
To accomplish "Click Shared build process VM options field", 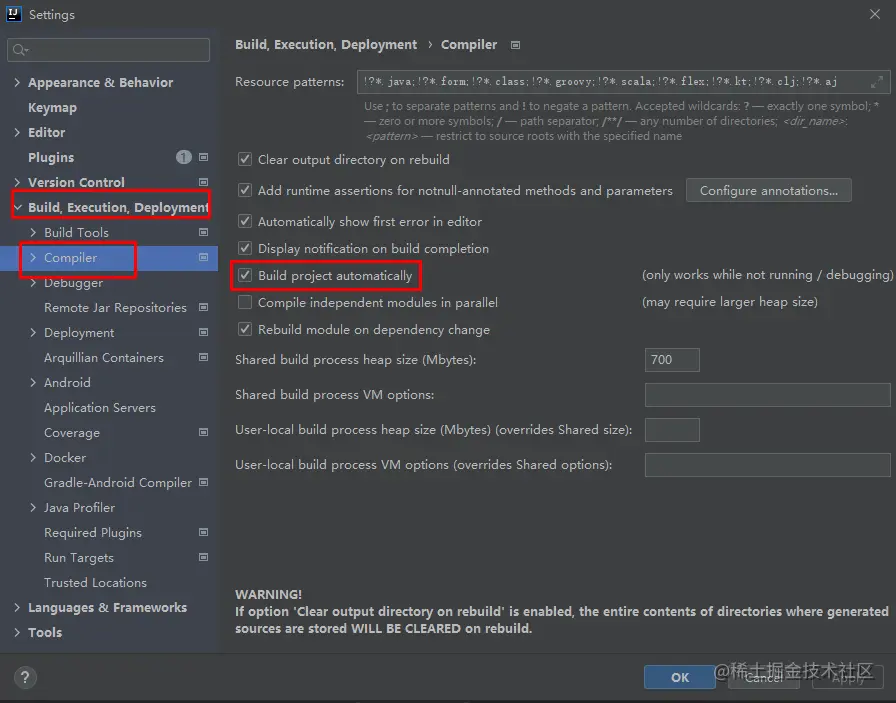I will (767, 394).
